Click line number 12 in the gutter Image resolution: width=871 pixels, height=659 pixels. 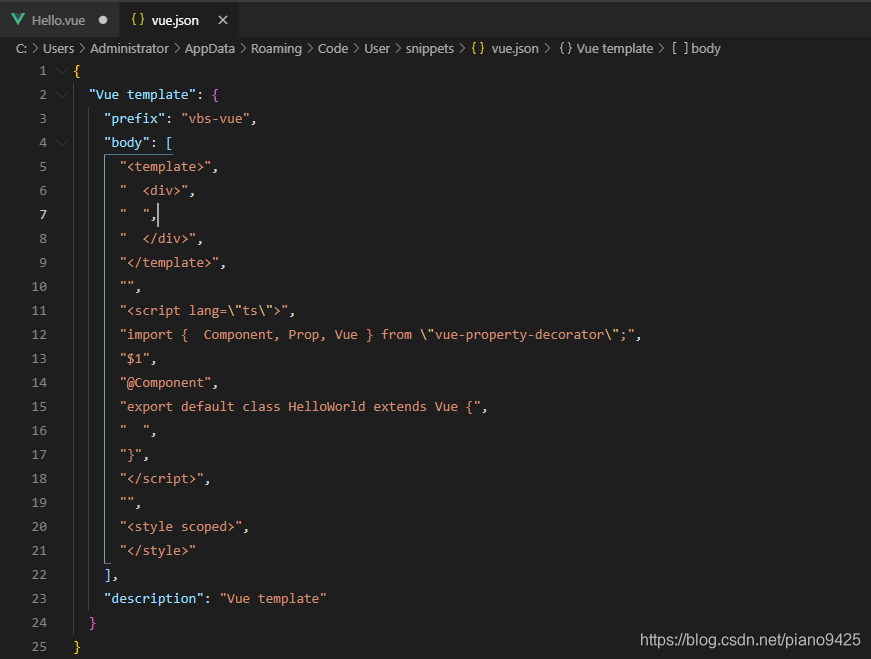pyautogui.click(x=39, y=334)
